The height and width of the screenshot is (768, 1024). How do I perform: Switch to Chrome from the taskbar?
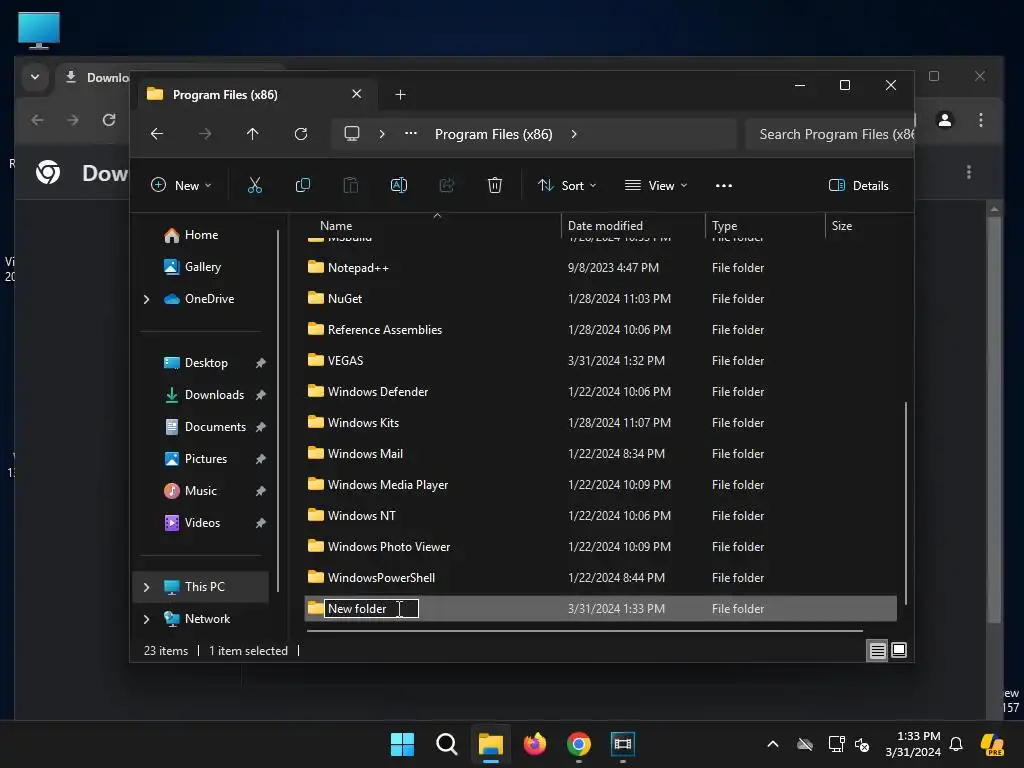[x=579, y=744]
